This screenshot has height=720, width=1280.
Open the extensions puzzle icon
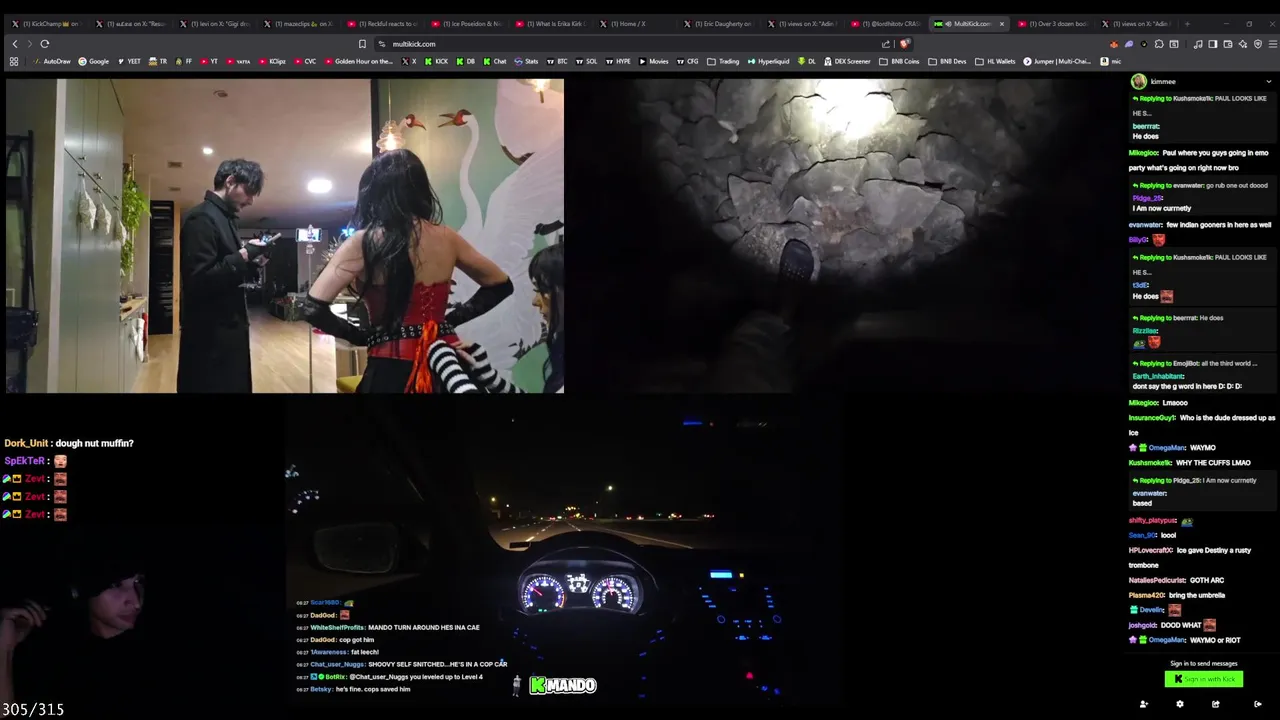pos(1158,44)
